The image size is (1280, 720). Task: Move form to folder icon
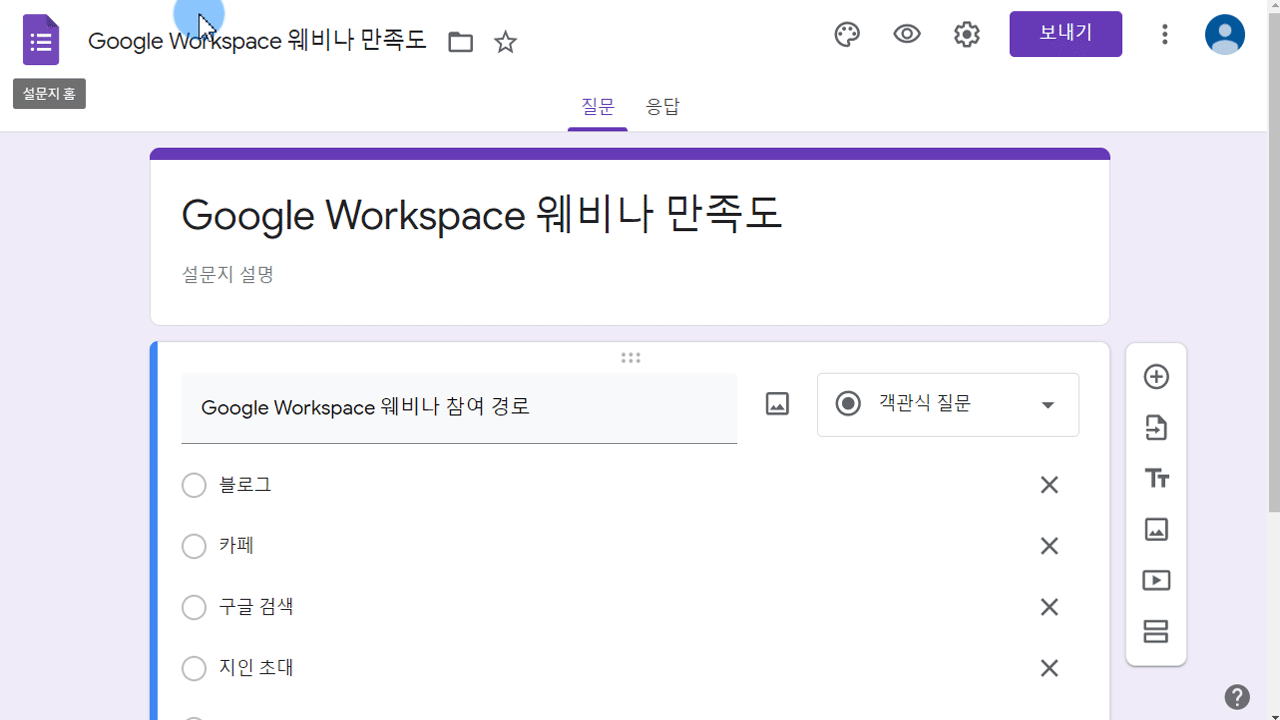[x=460, y=42]
